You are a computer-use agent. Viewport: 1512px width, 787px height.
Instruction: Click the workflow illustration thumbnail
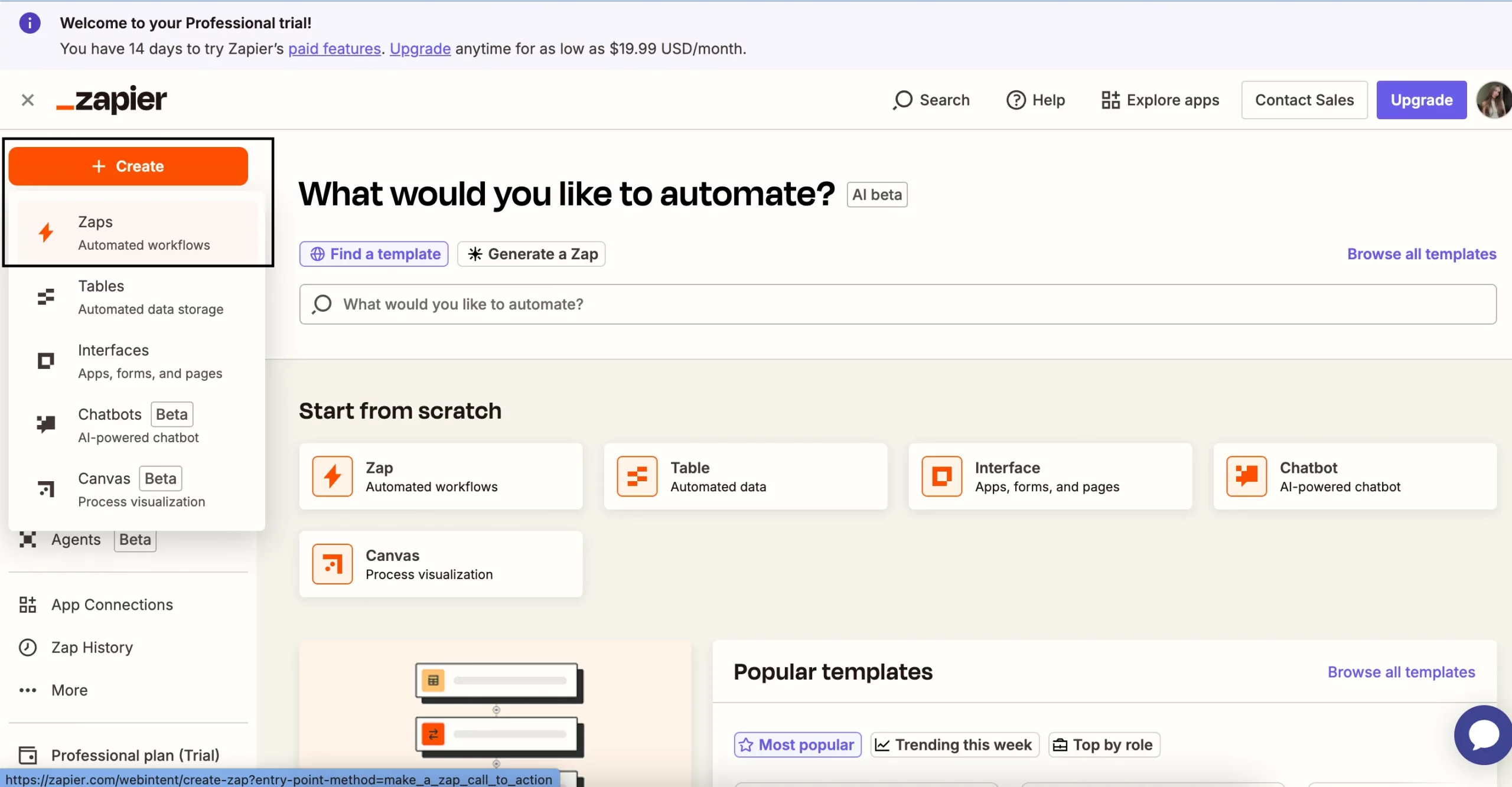495,713
